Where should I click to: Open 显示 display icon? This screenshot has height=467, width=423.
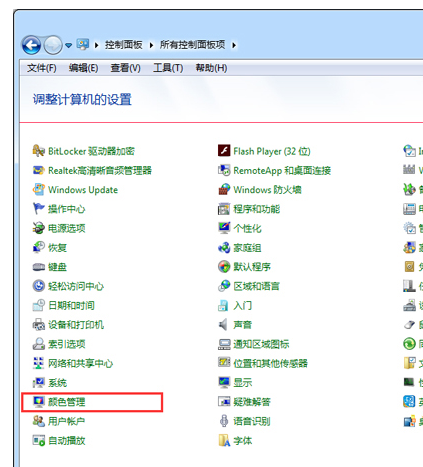click(224, 383)
